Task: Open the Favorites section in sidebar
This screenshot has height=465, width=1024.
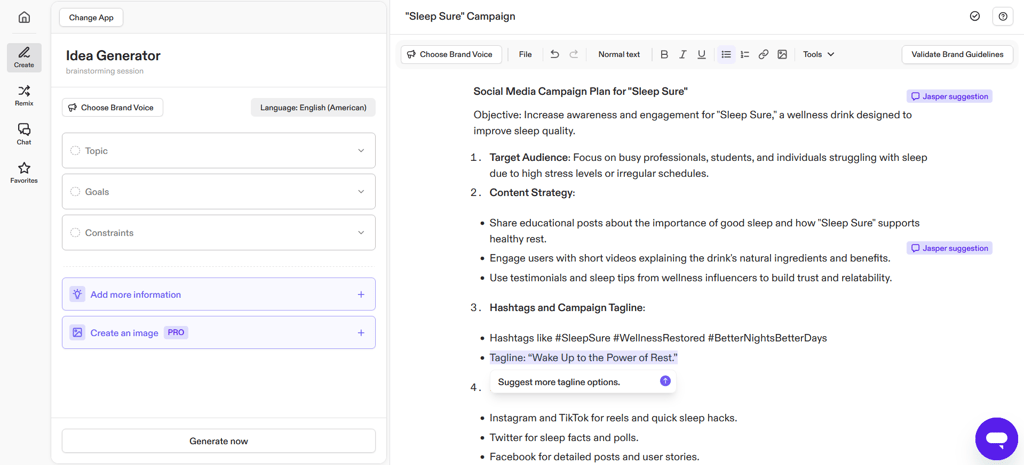Action: (24, 172)
